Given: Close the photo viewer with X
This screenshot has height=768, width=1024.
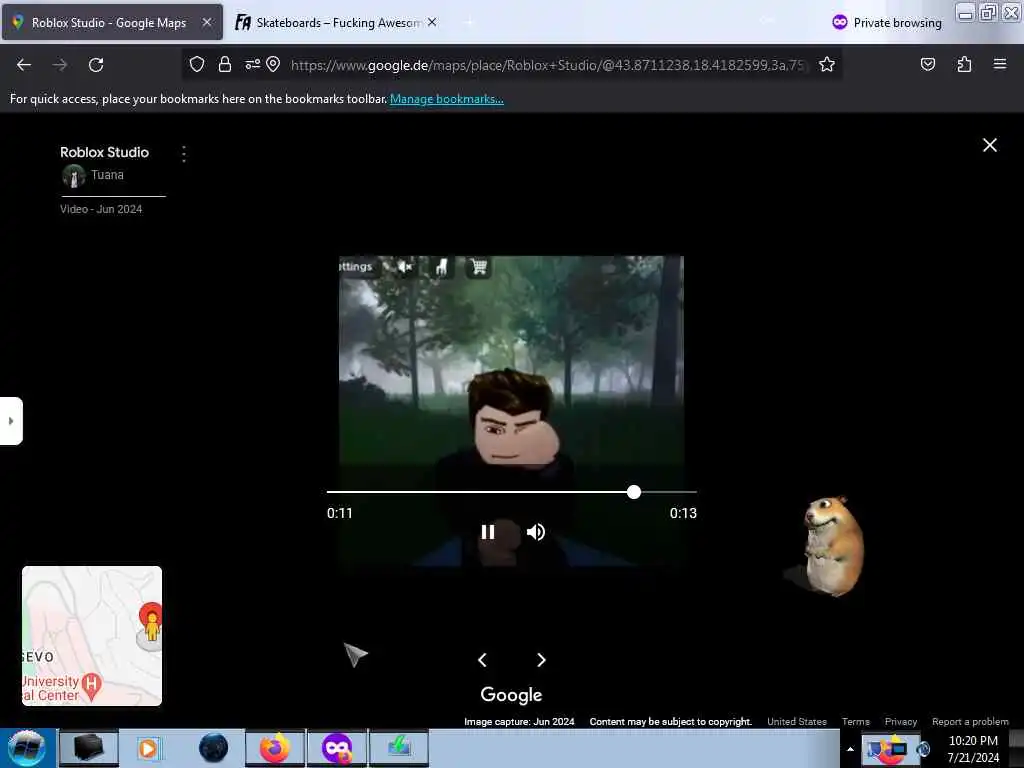Looking at the screenshot, I should pyautogui.click(x=990, y=145).
